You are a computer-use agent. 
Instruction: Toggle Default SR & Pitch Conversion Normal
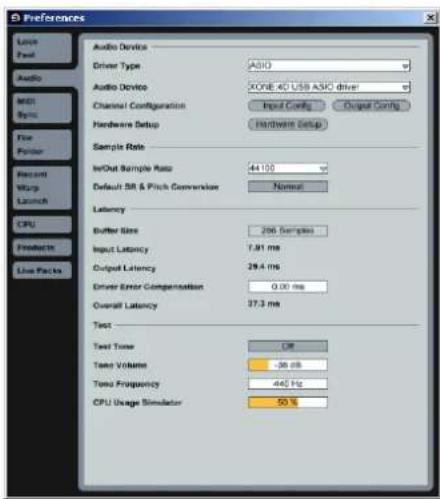(288, 187)
